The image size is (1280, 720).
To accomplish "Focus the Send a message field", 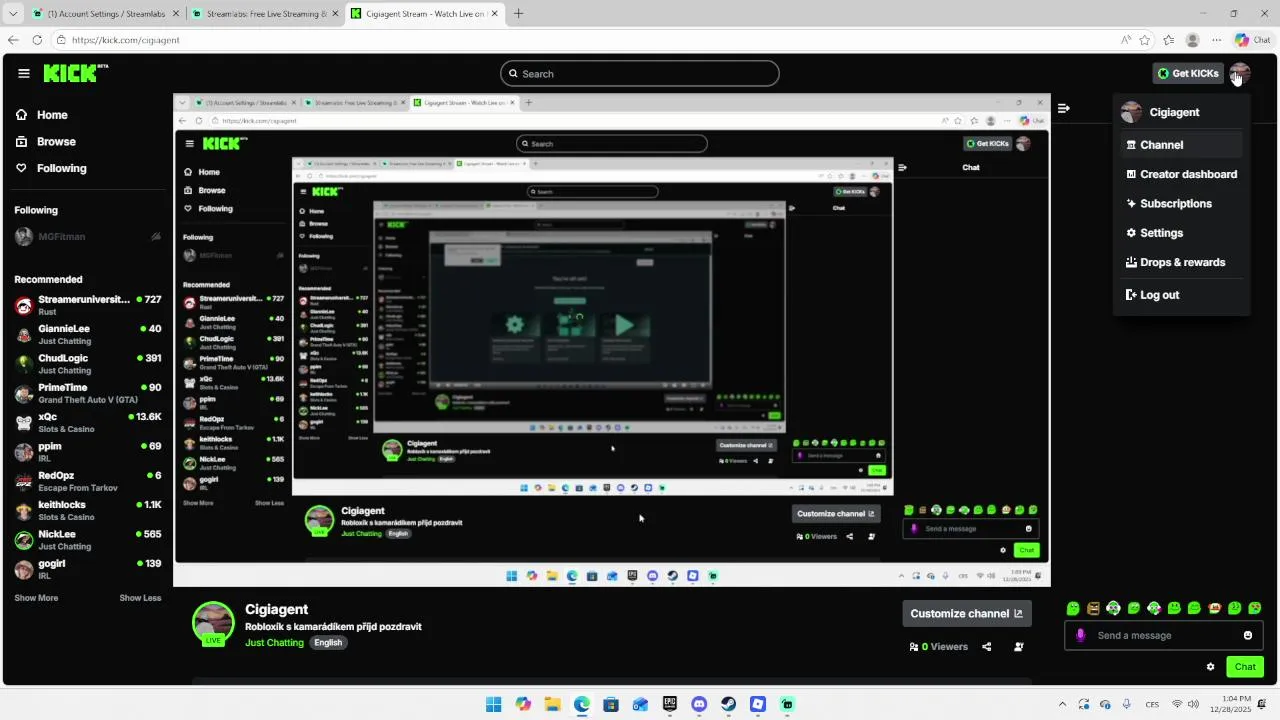I will point(1164,635).
